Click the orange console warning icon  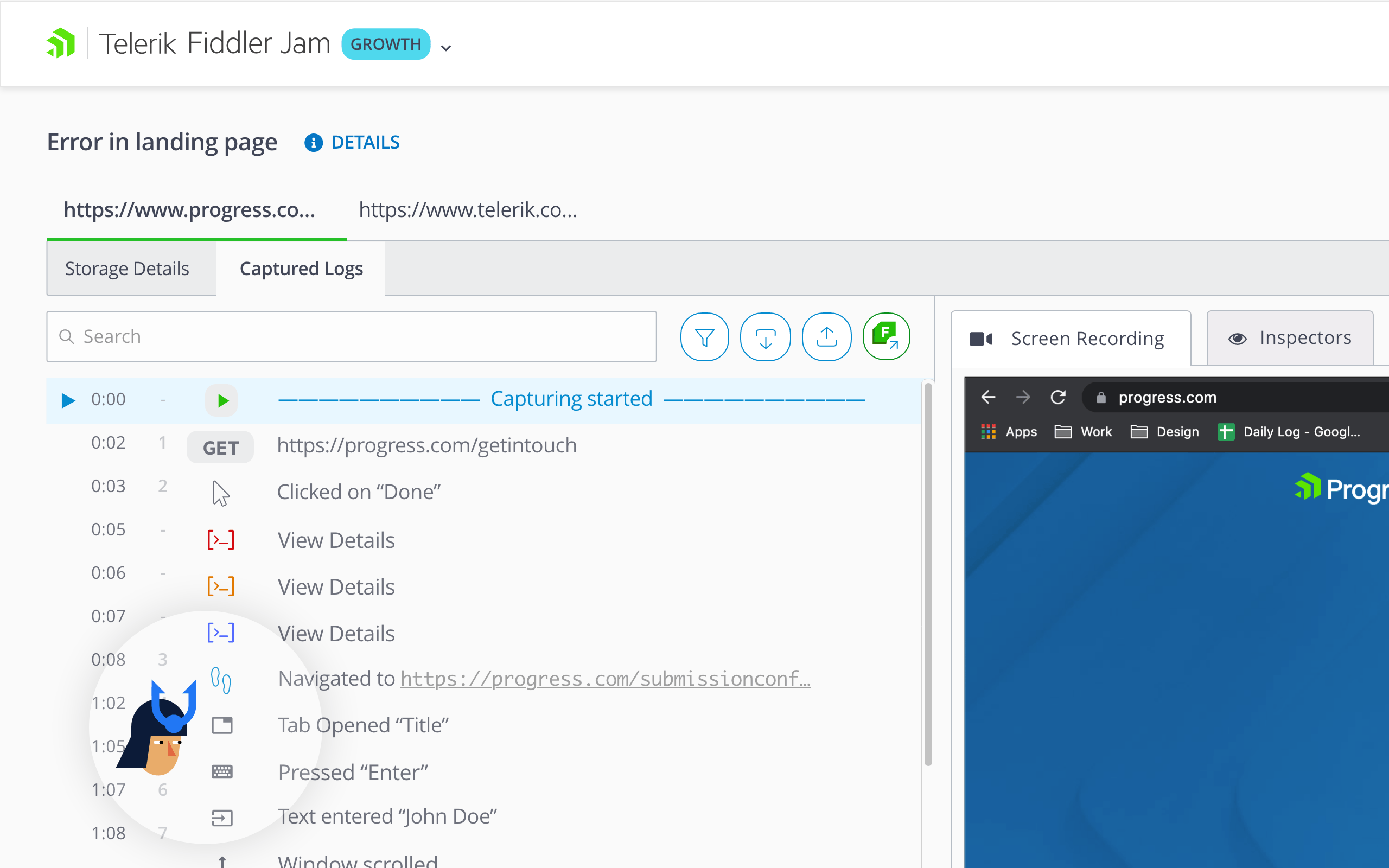(x=220, y=586)
